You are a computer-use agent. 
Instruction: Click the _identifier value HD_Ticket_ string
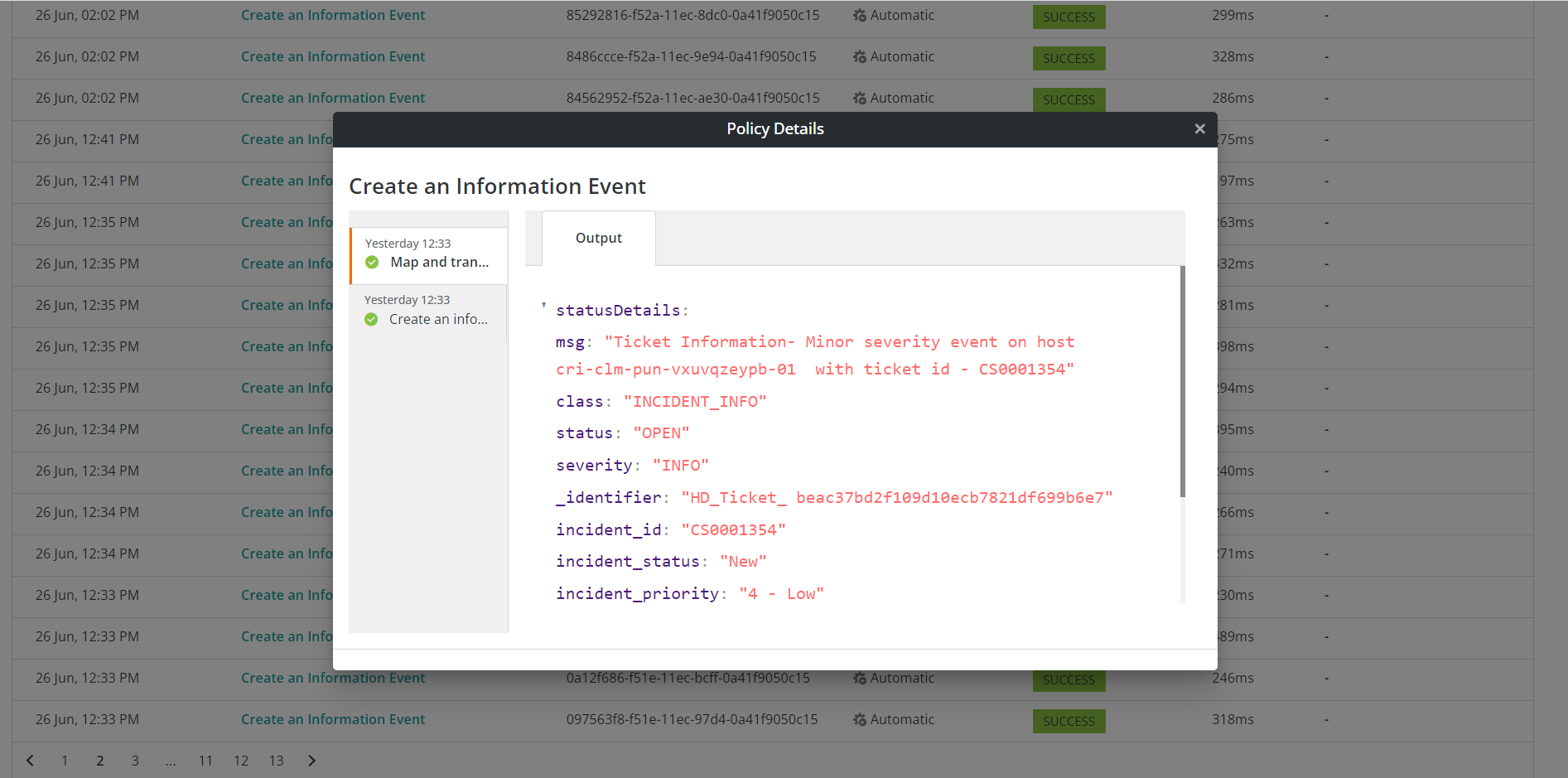897,498
